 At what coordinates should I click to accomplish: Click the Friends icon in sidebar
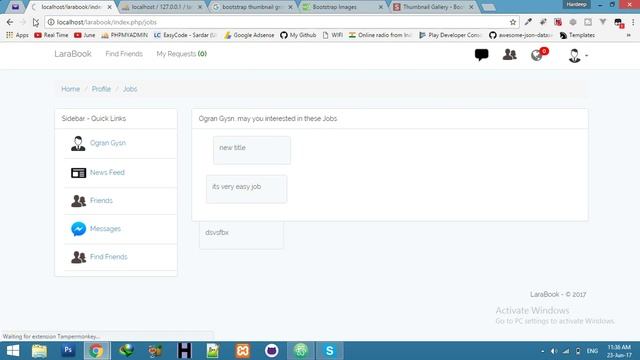[x=78, y=200]
